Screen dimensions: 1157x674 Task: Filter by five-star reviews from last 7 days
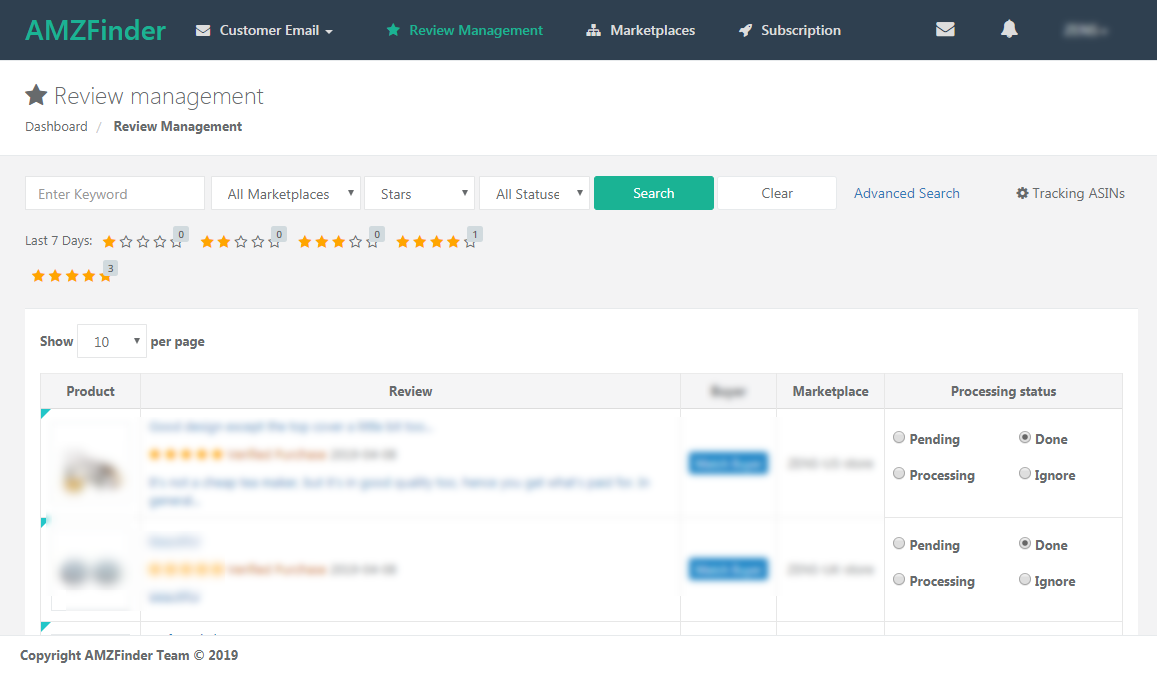point(71,276)
